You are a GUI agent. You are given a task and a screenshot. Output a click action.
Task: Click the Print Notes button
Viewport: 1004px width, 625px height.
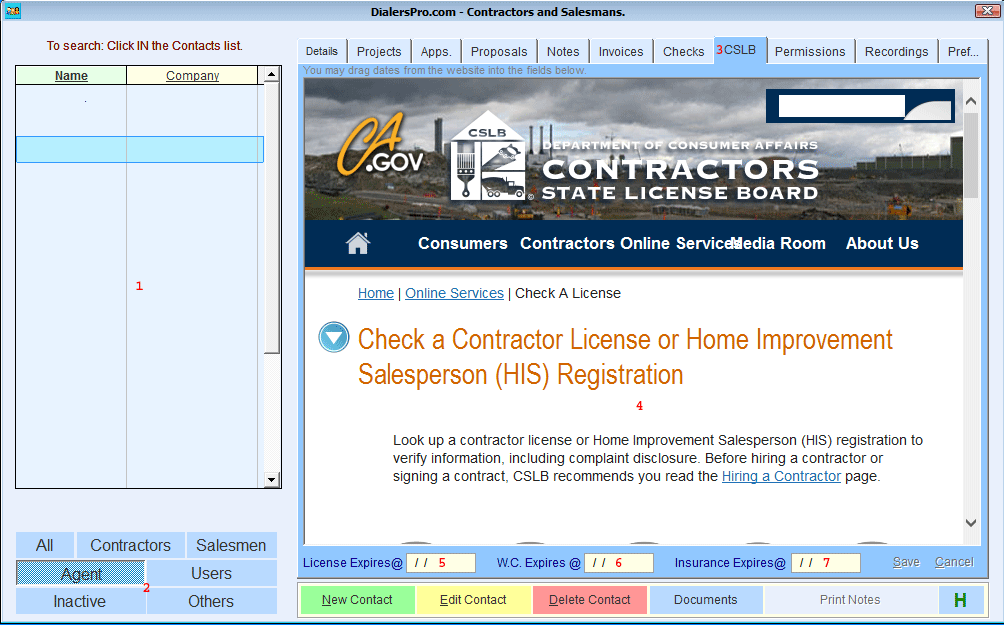tap(850, 600)
